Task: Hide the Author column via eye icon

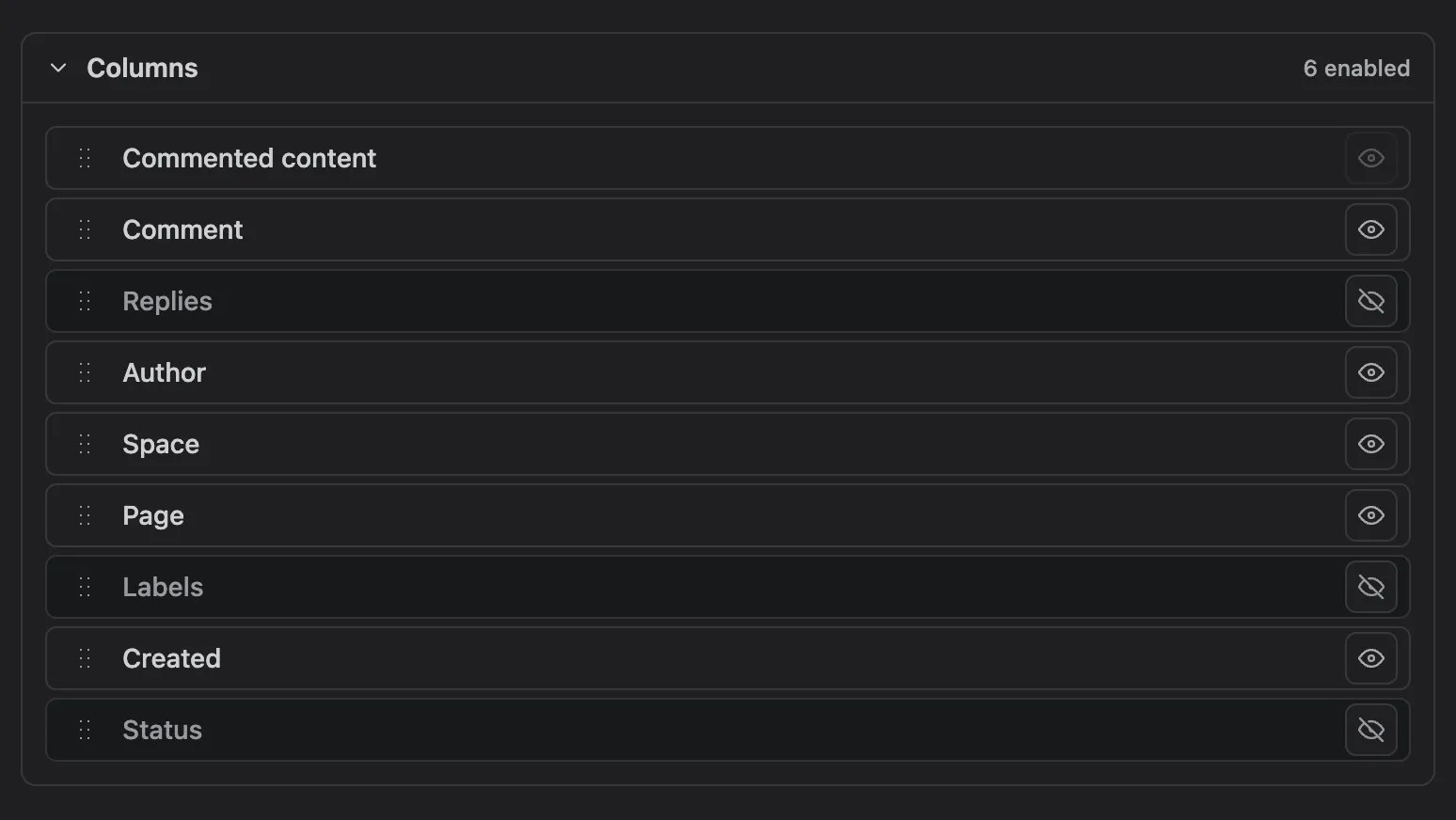Action: click(1370, 372)
